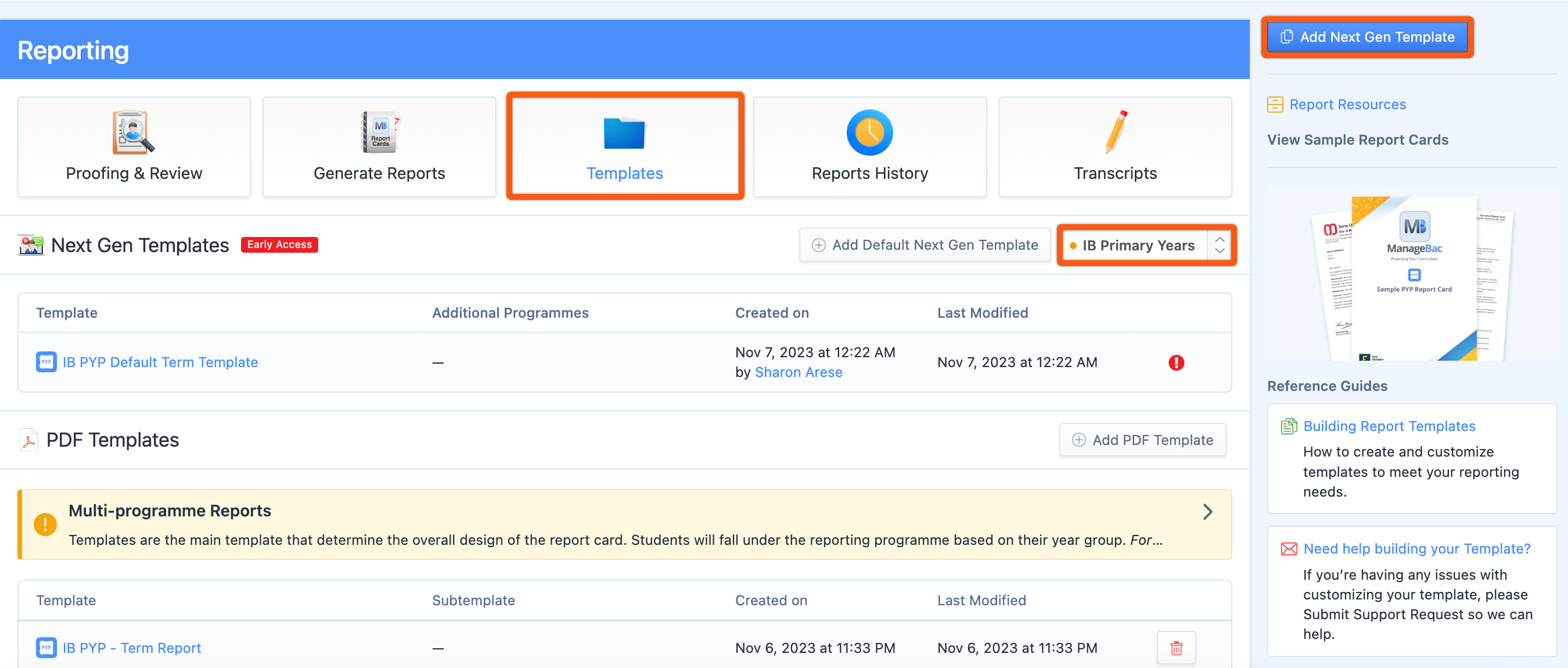
Task: Open the Report Resources link
Action: (x=1347, y=105)
